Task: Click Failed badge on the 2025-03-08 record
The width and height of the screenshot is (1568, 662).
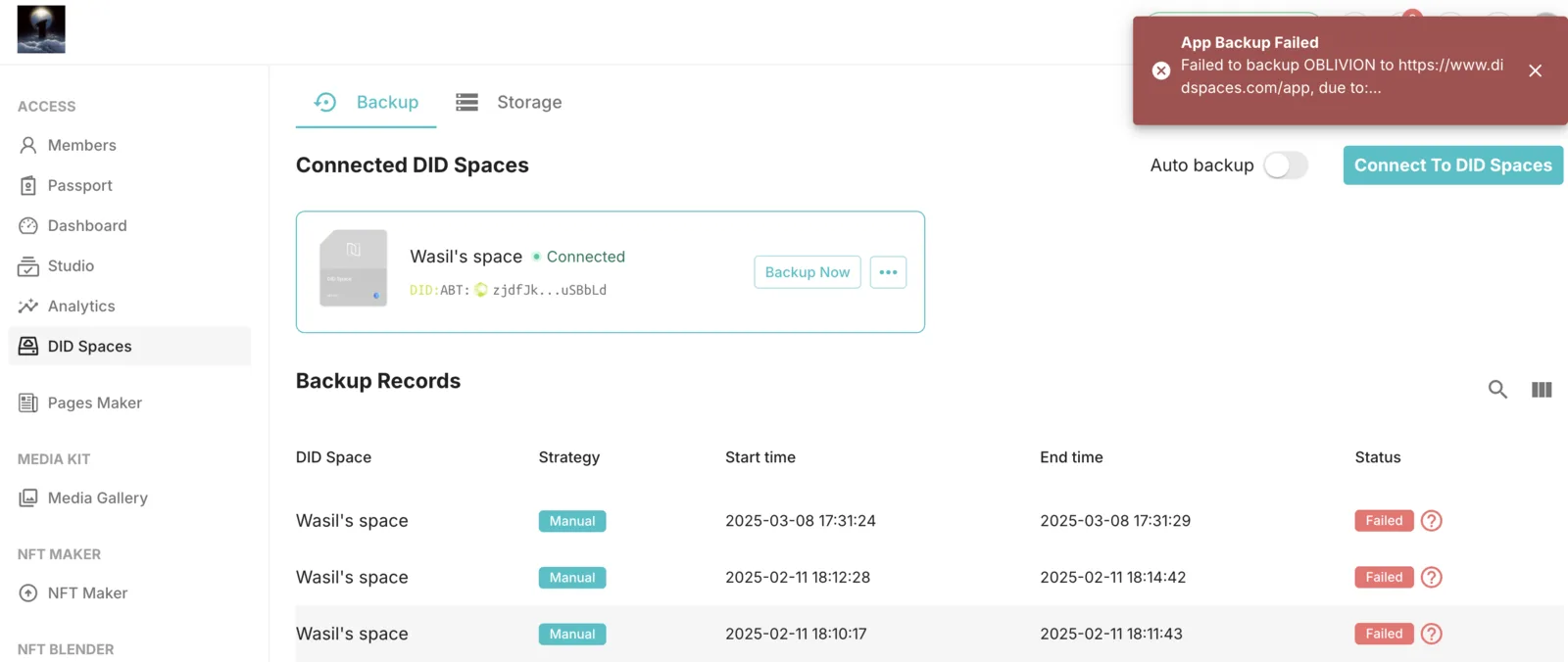Action: 1384,521
